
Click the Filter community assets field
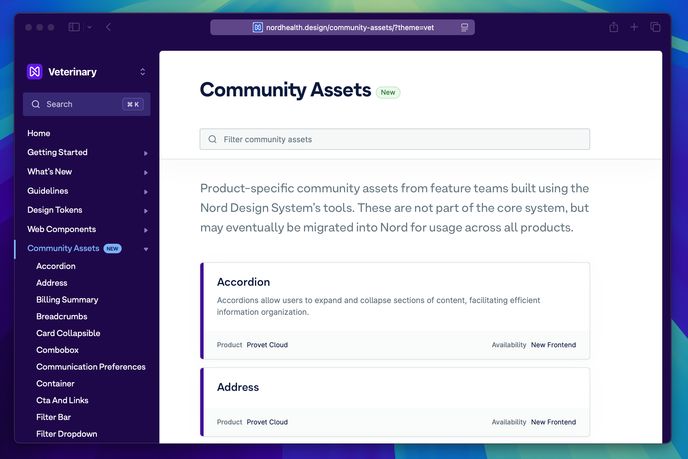[395, 139]
